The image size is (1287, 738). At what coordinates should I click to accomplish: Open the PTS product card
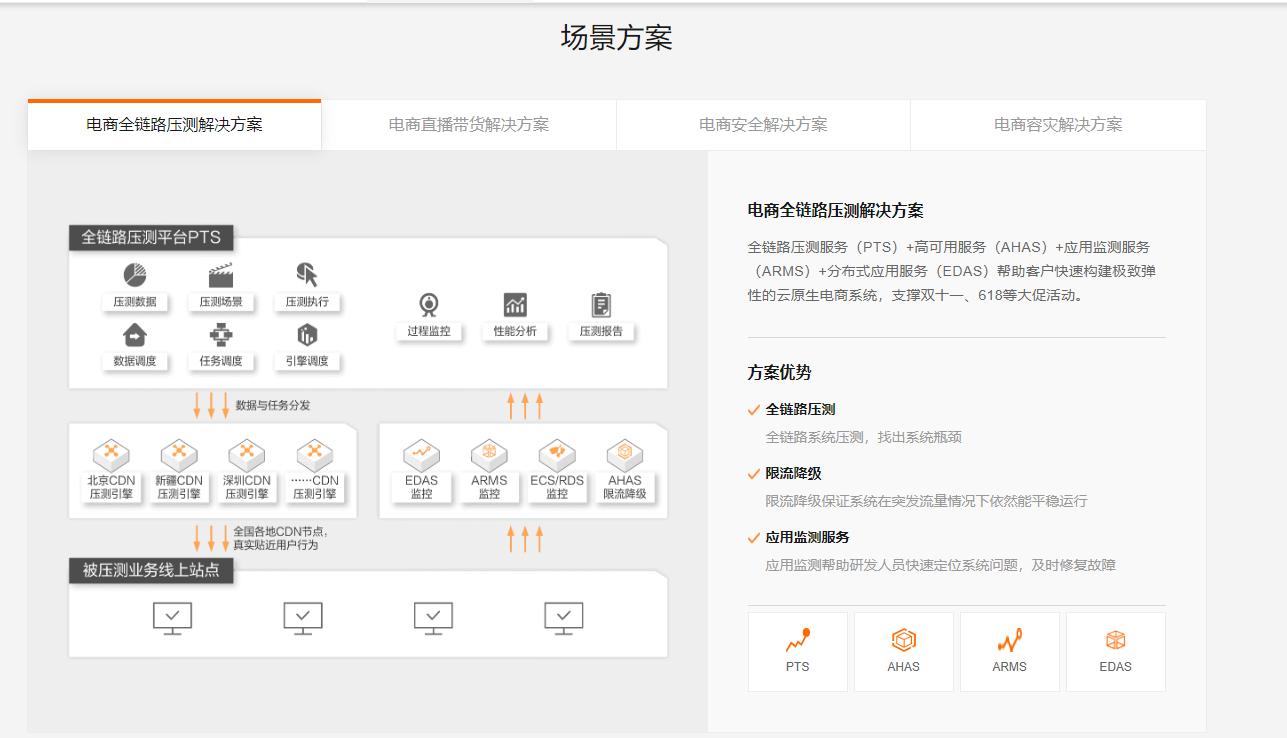[x=798, y=652]
